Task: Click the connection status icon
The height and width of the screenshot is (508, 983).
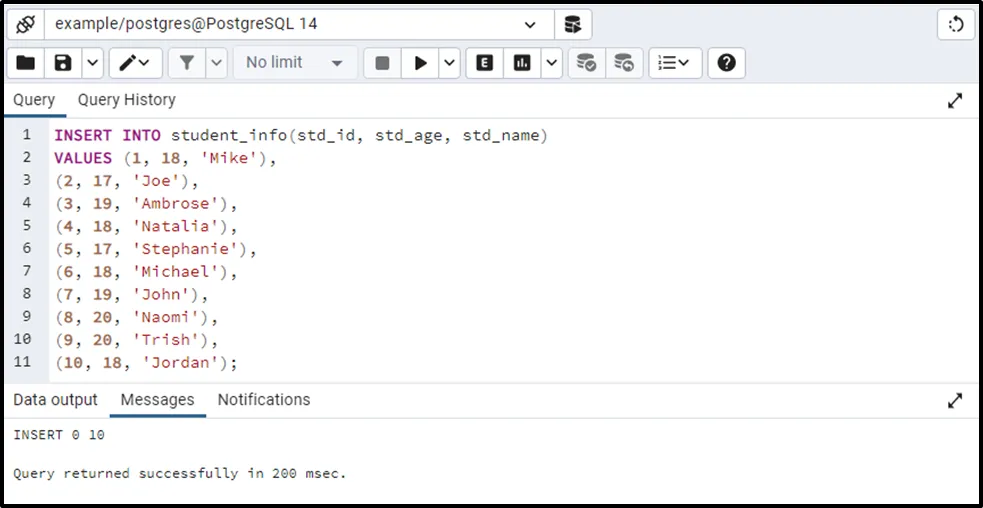Action: click(26, 24)
